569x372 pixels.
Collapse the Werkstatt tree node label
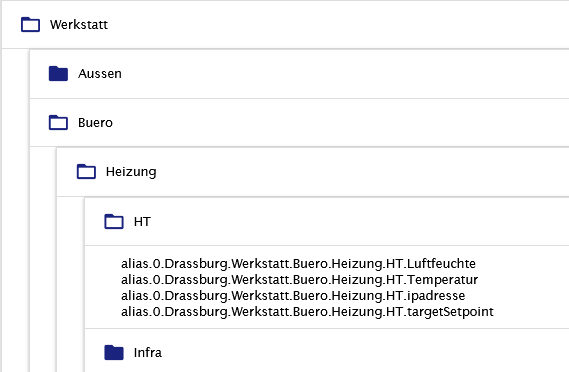click(79, 25)
